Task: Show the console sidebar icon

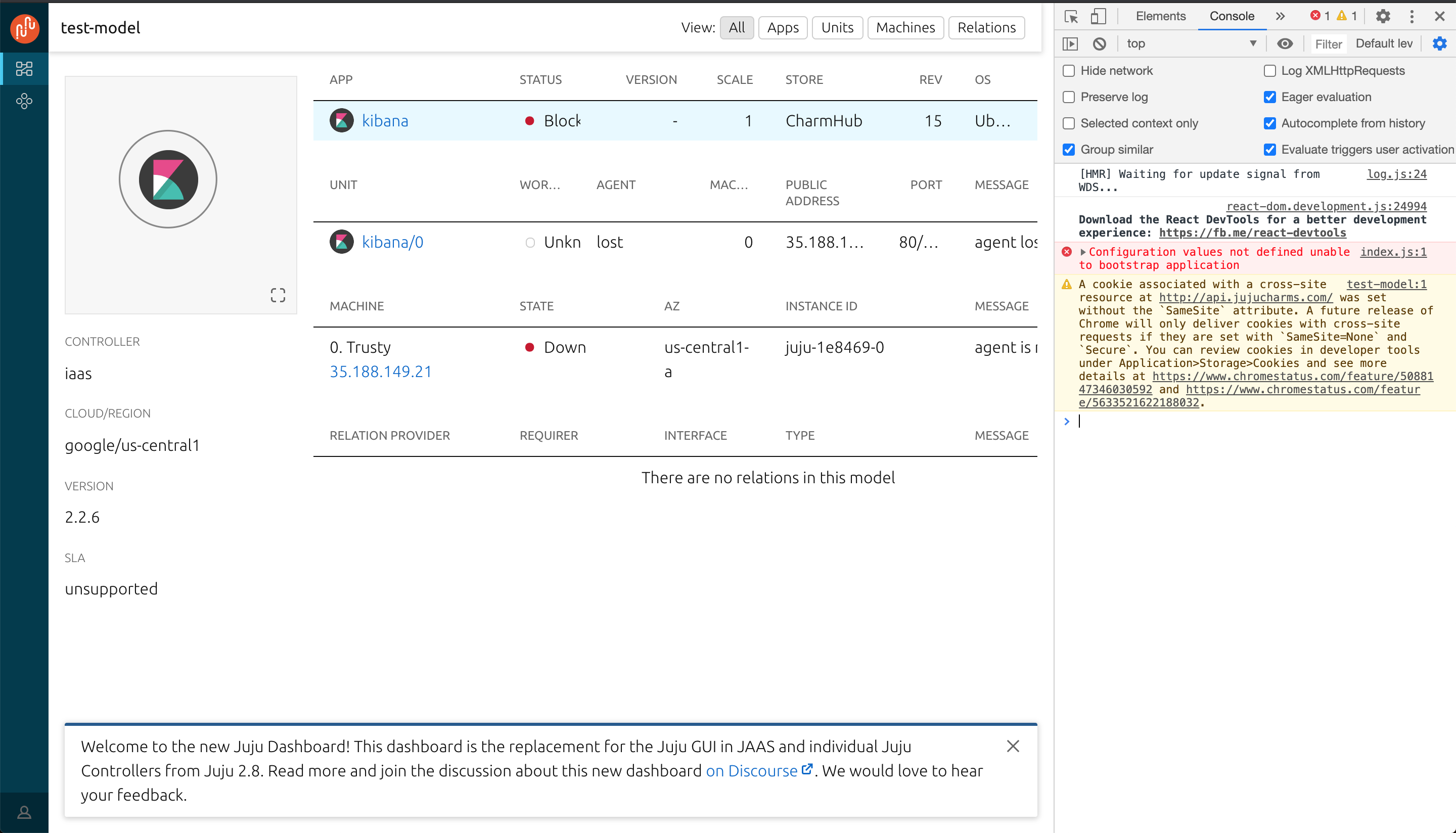Action: point(1070,43)
